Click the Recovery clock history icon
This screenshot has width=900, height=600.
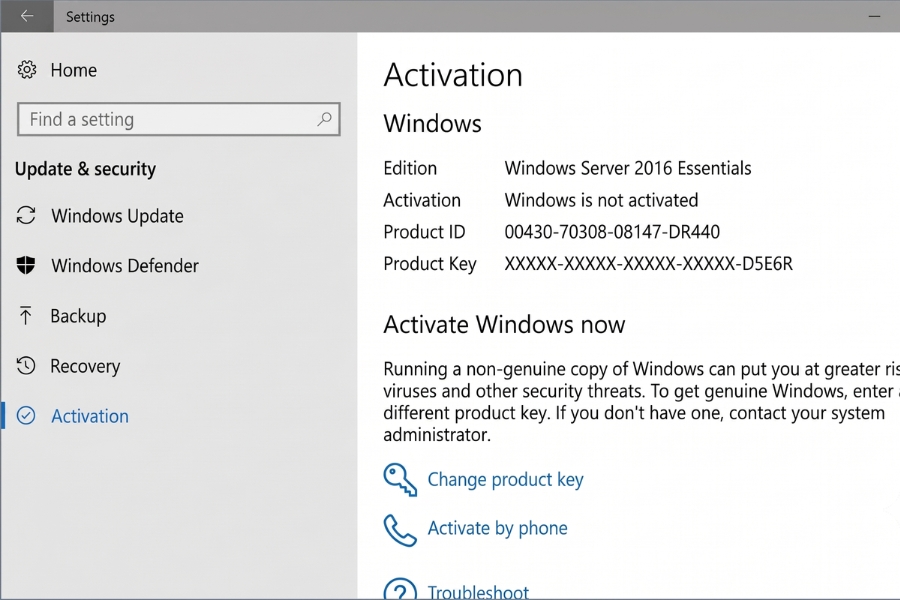pos(26,366)
